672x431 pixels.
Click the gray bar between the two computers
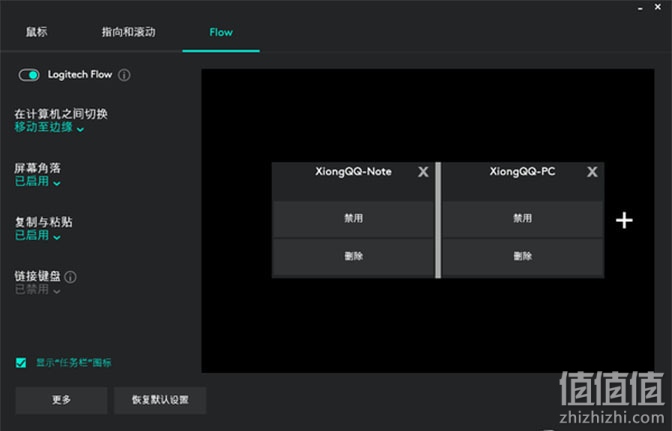(438, 220)
